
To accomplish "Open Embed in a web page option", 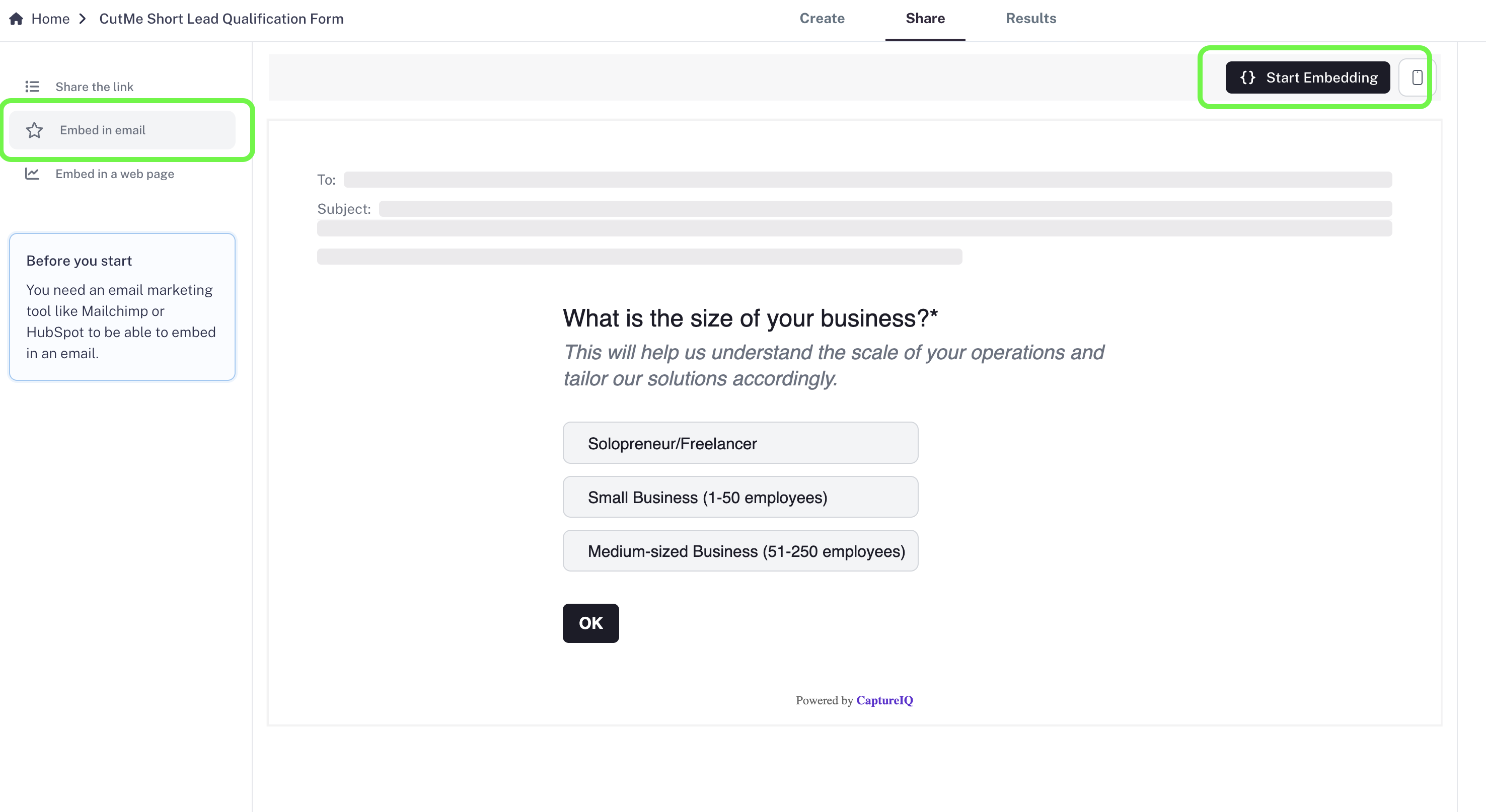I will pyautogui.click(x=114, y=174).
